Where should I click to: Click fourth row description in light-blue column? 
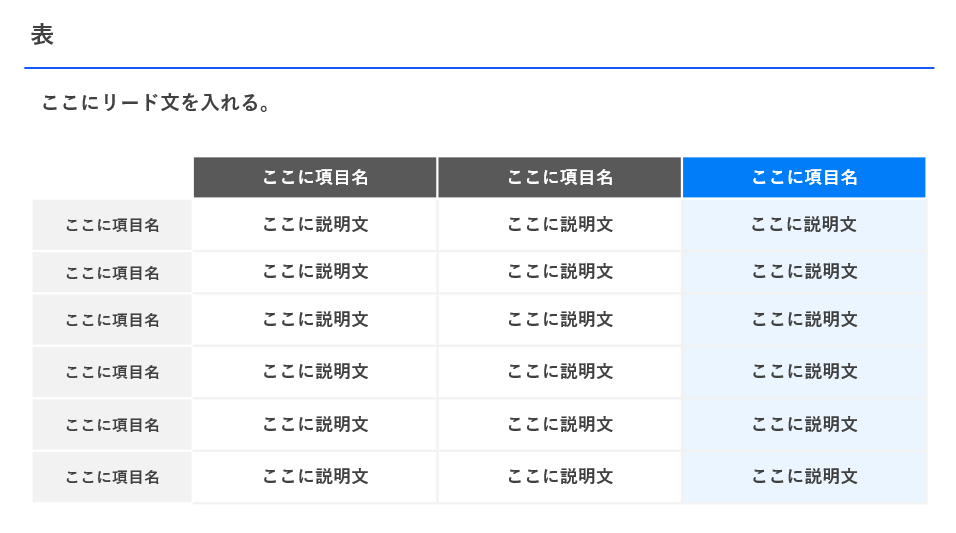coord(804,372)
